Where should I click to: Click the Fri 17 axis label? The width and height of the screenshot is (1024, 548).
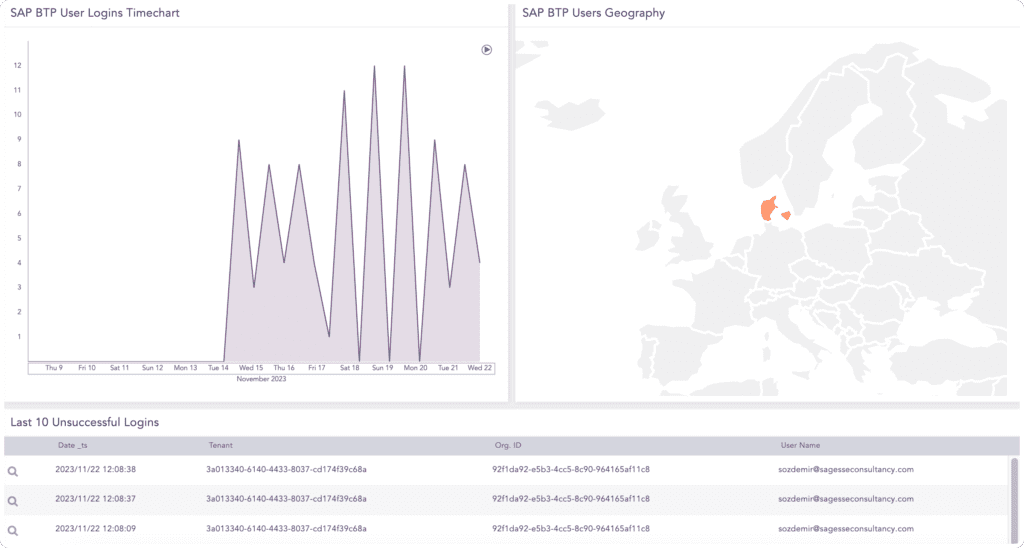tap(317, 368)
